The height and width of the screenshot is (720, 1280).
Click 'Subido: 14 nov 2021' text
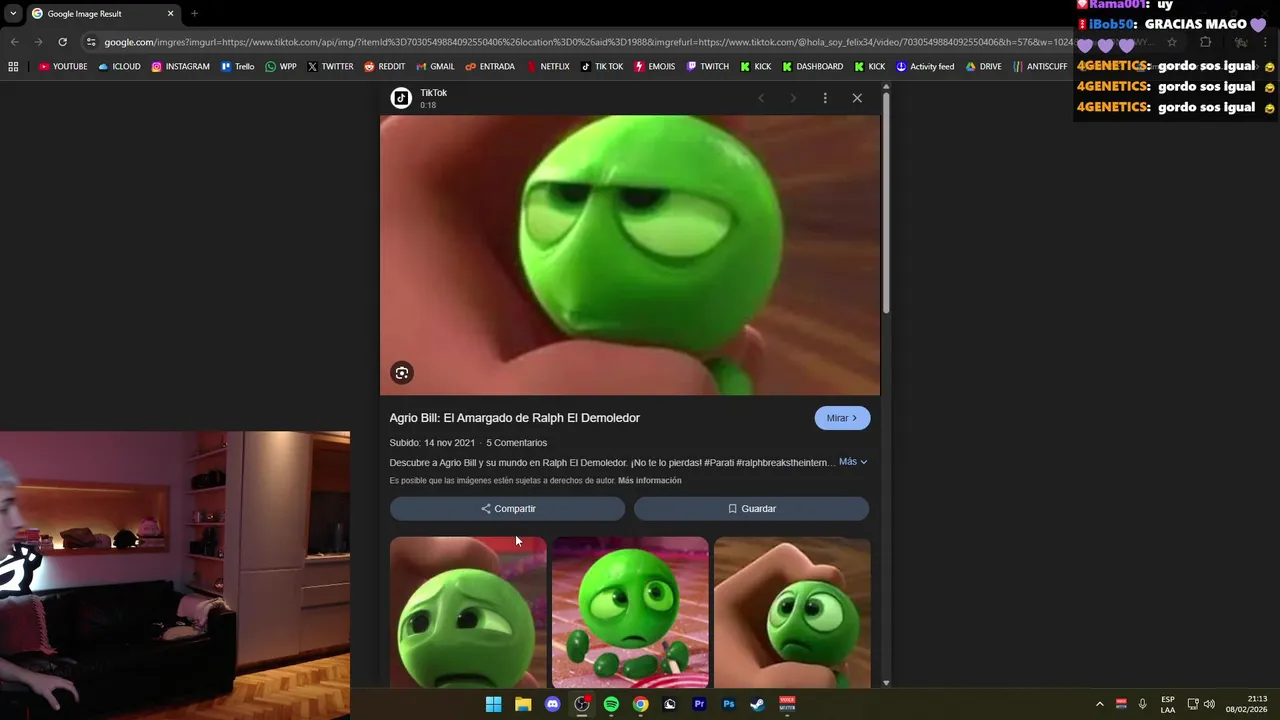[x=432, y=443]
